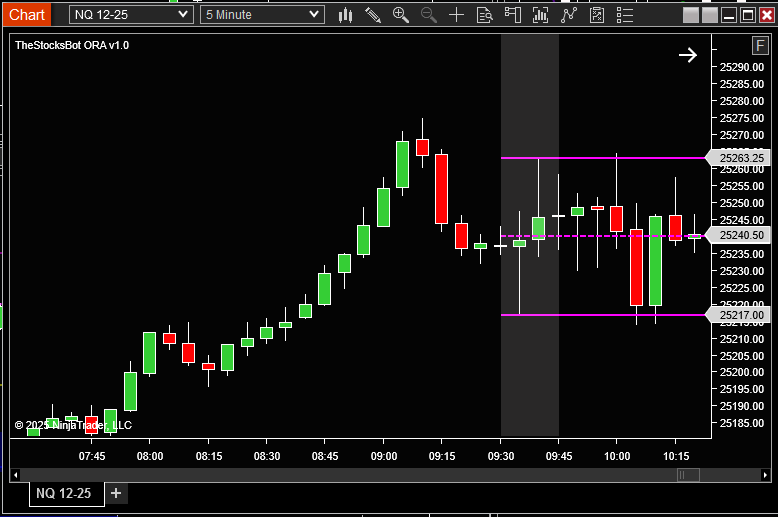Activate the crosshair cursor icon
The width and height of the screenshot is (778, 517).
click(x=456, y=15)
